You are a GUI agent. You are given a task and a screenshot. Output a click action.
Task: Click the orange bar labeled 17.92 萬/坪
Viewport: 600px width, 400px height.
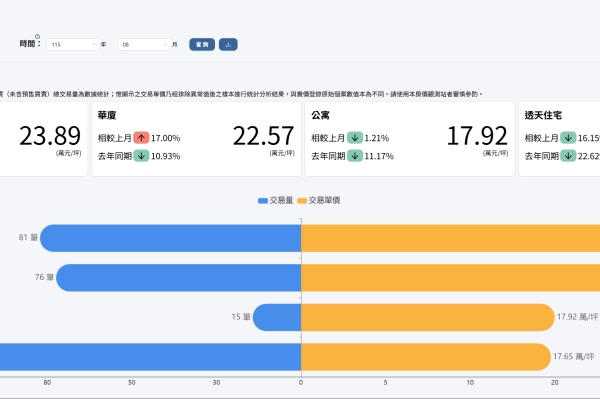click(428, 317)
